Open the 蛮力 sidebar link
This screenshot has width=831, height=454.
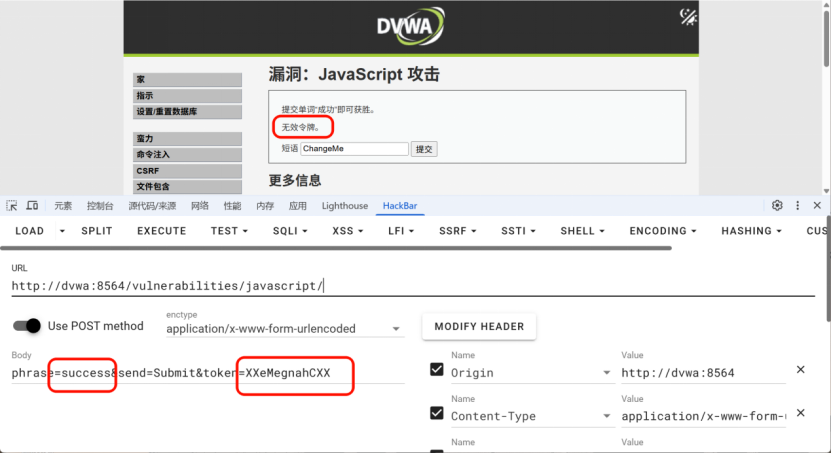pyautogui.click(x=188, y=139)
